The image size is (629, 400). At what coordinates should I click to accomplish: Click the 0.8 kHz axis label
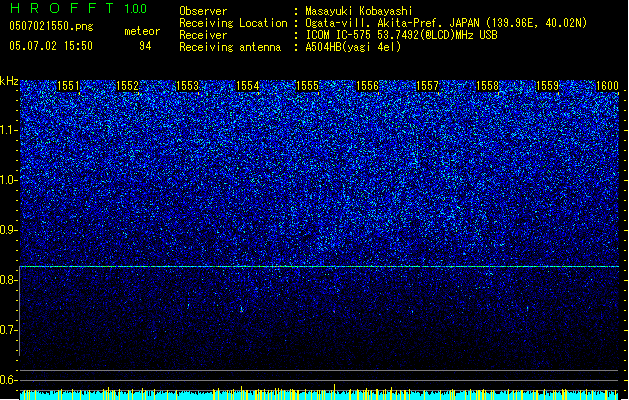tap(9, 280)
